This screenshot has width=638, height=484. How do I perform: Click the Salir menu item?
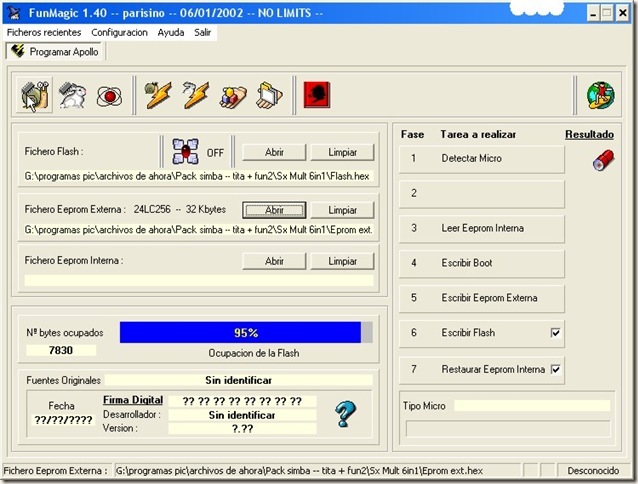tap(202, 33)
